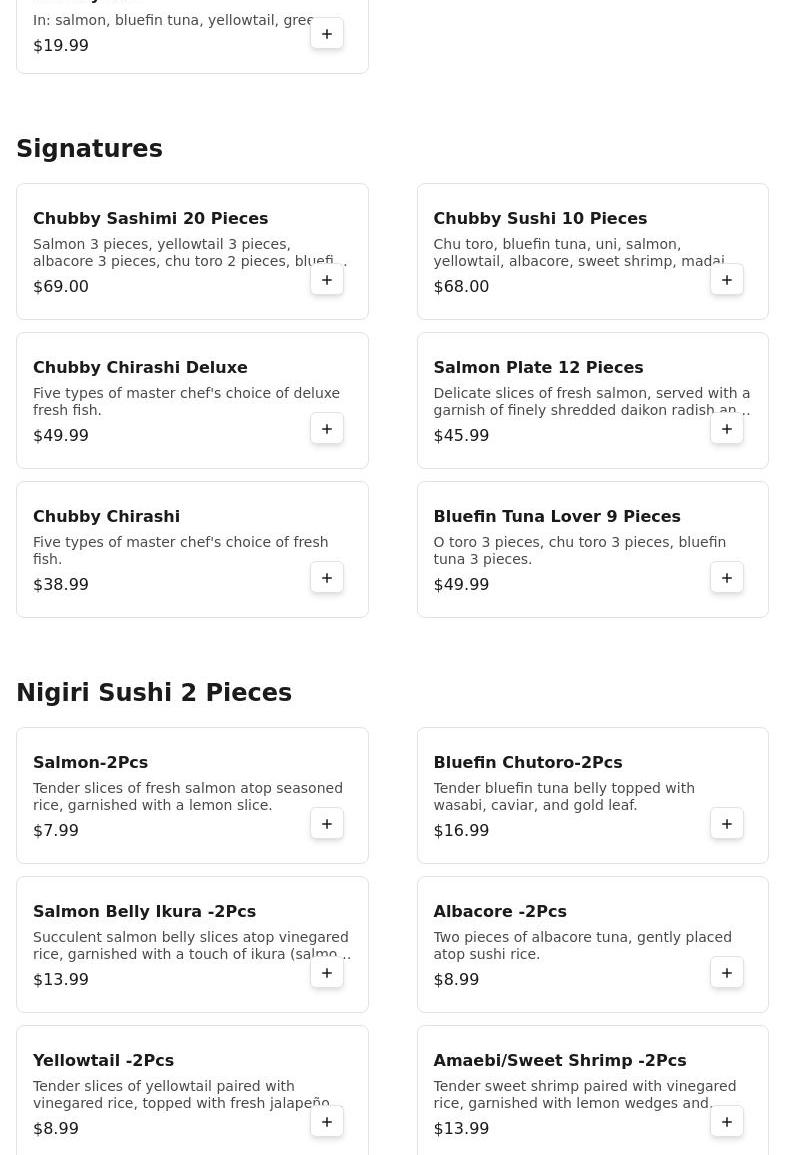
Task: Add Yellowtail -2Pcs nigiri
Action: (327, 1122)
